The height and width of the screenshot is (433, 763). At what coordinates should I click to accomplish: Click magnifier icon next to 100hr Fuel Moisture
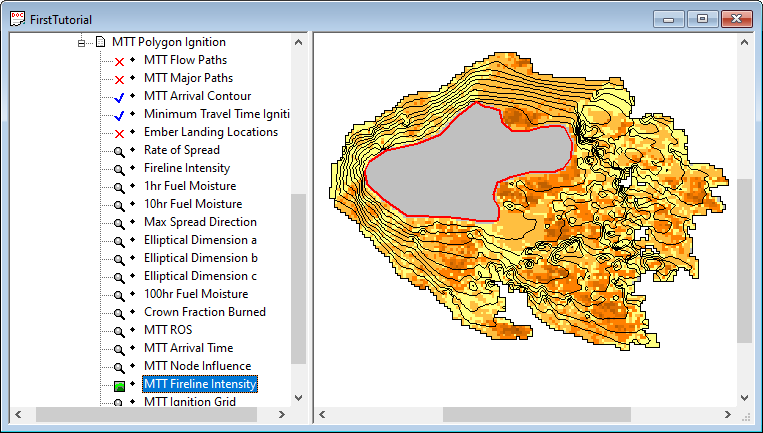[119, 295]
